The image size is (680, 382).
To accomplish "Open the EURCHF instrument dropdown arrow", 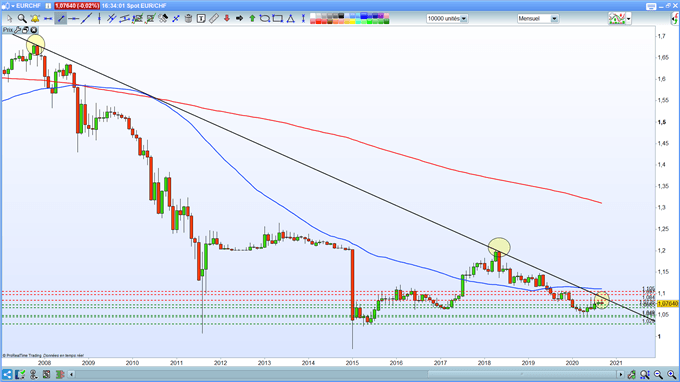I will tap(13, 6).
